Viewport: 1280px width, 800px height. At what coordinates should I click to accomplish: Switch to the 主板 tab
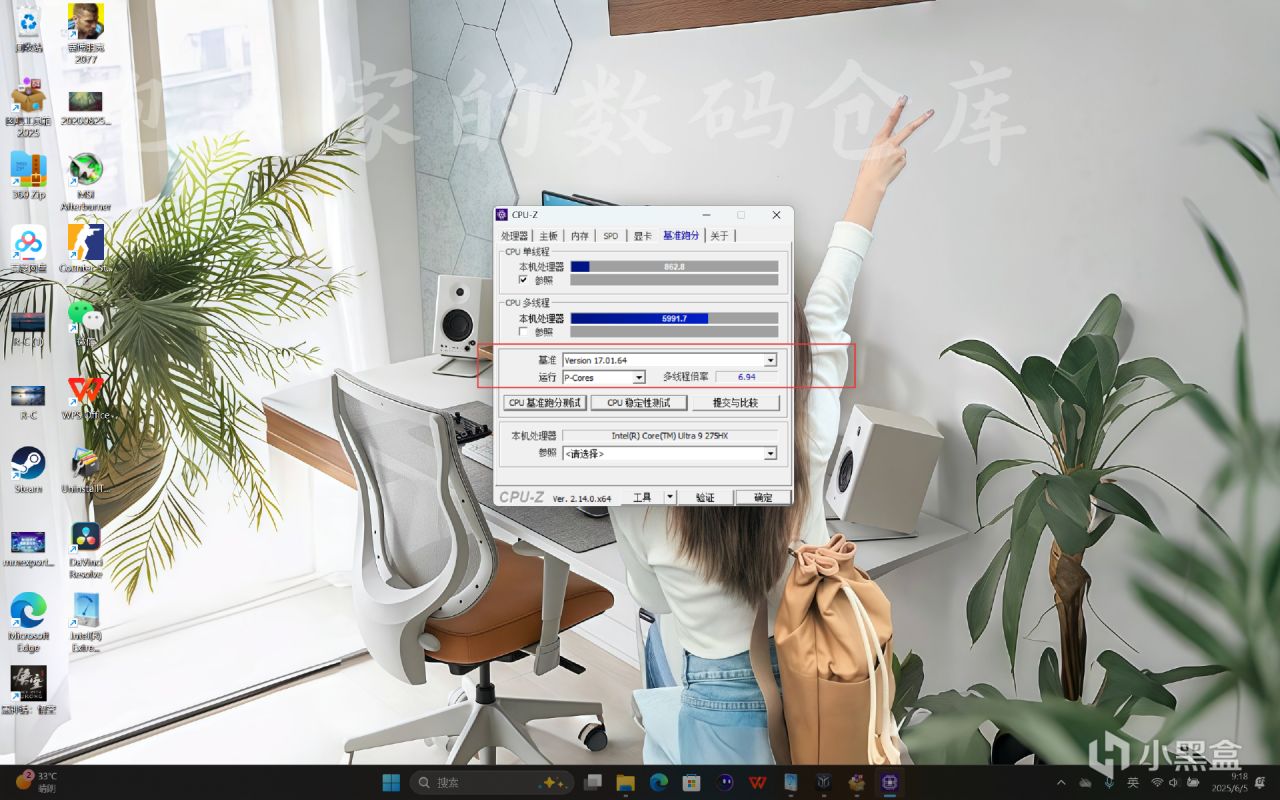[549, 236]
